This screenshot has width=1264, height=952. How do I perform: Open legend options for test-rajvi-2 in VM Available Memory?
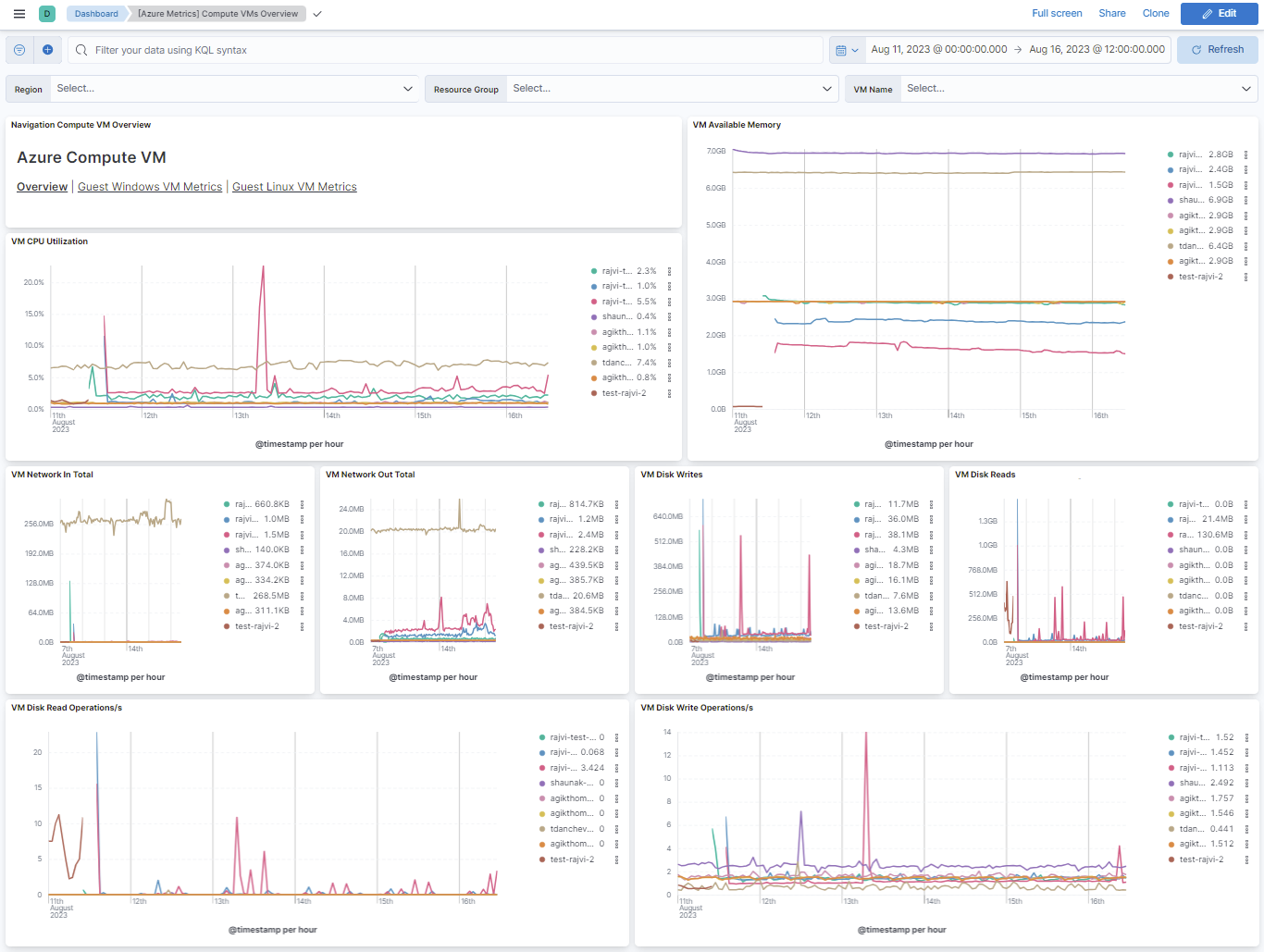pyautogui.click(x=1245, y=277)
